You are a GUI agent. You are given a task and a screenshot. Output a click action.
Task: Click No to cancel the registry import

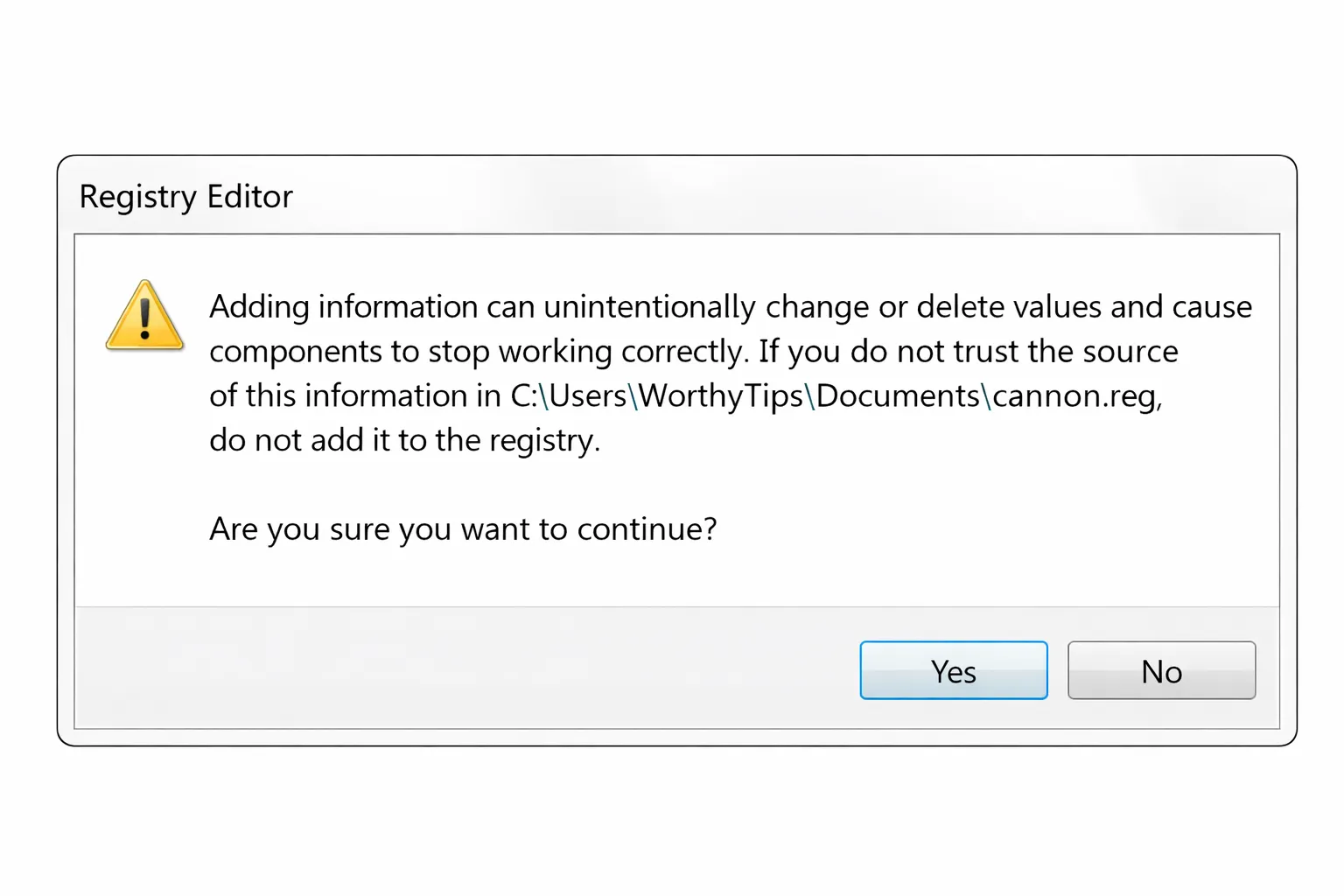1161,671
